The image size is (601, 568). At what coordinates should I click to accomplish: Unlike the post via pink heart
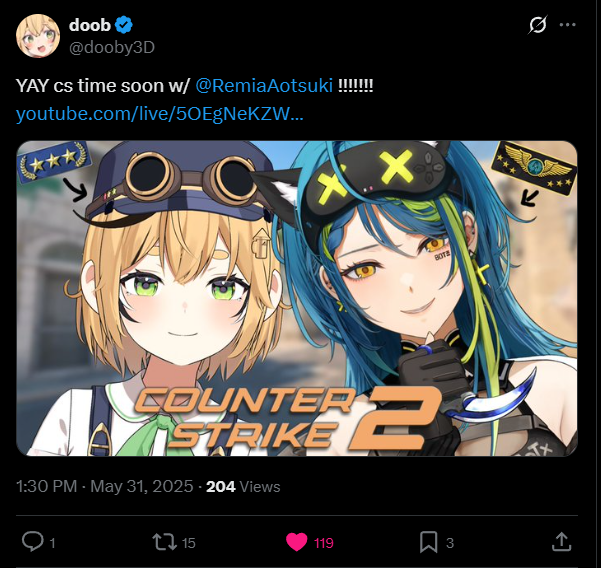(x=297, y=542)
